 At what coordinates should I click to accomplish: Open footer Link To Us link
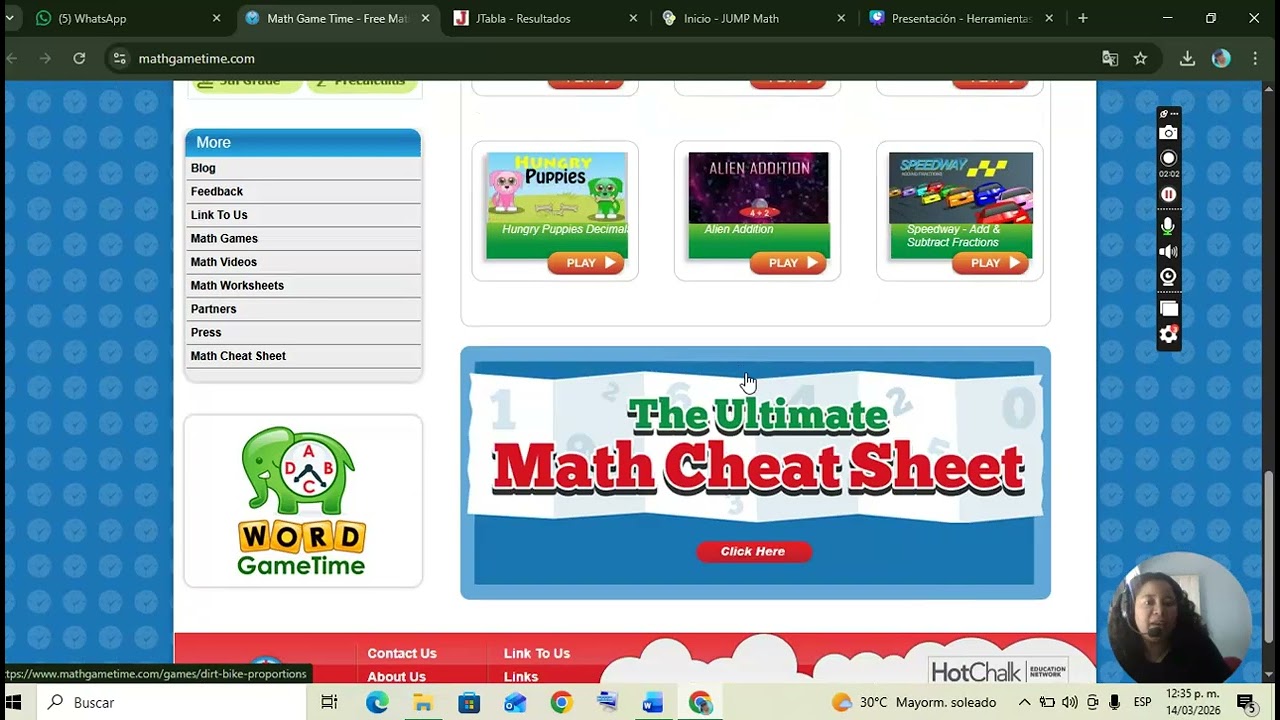point(537,653)
